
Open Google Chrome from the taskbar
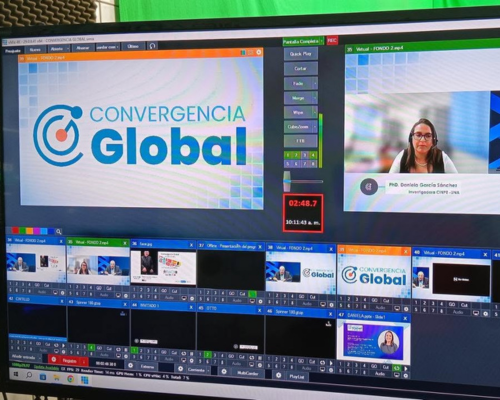pyautogui.click(x=70, y=379)
